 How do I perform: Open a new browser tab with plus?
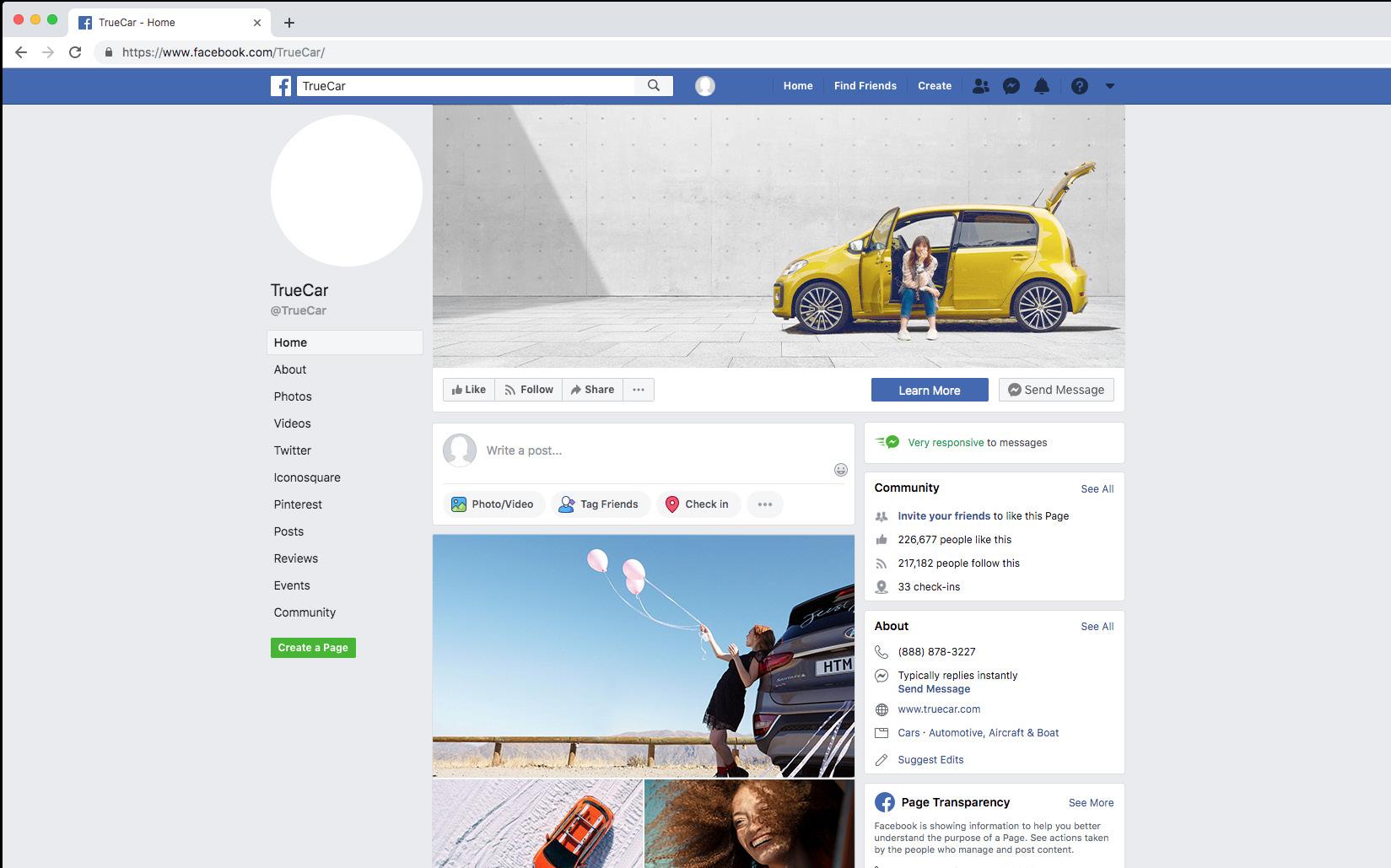pos(289,23)
